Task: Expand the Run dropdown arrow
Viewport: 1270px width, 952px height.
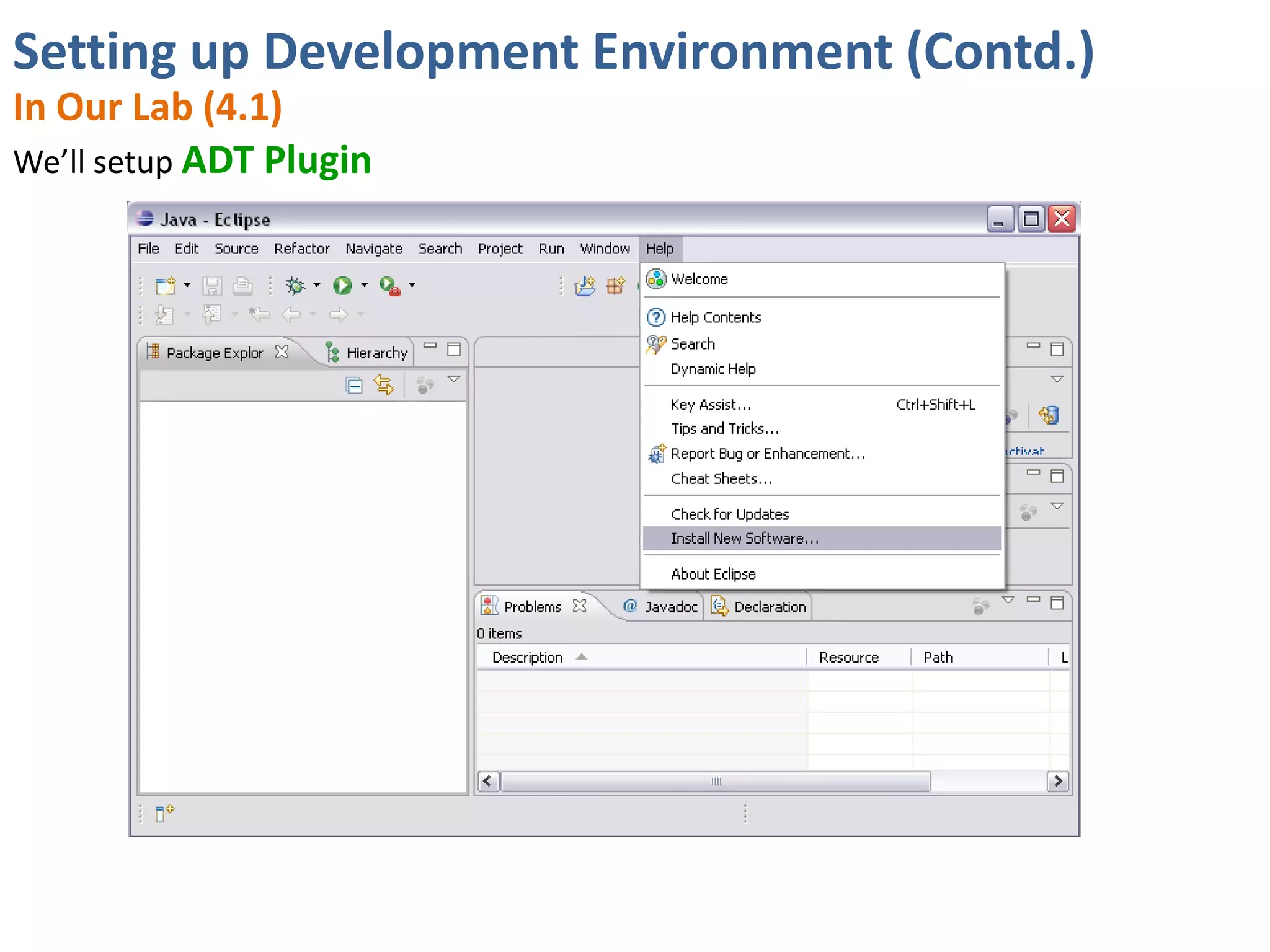Action: pos(365,286)
